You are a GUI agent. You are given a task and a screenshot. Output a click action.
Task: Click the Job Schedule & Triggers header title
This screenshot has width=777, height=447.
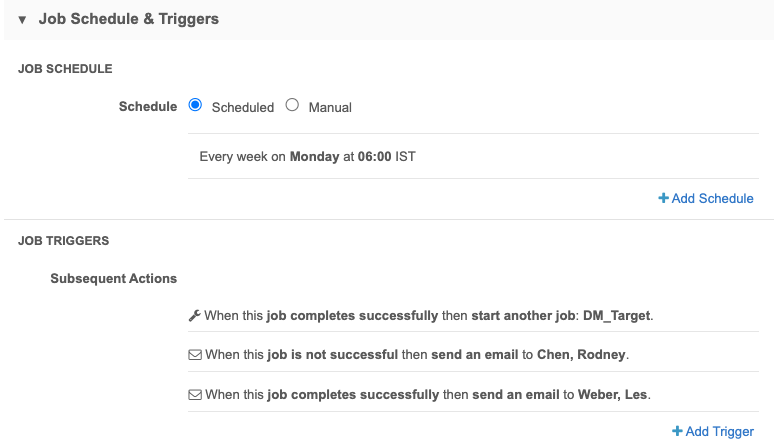pos(128,19)
